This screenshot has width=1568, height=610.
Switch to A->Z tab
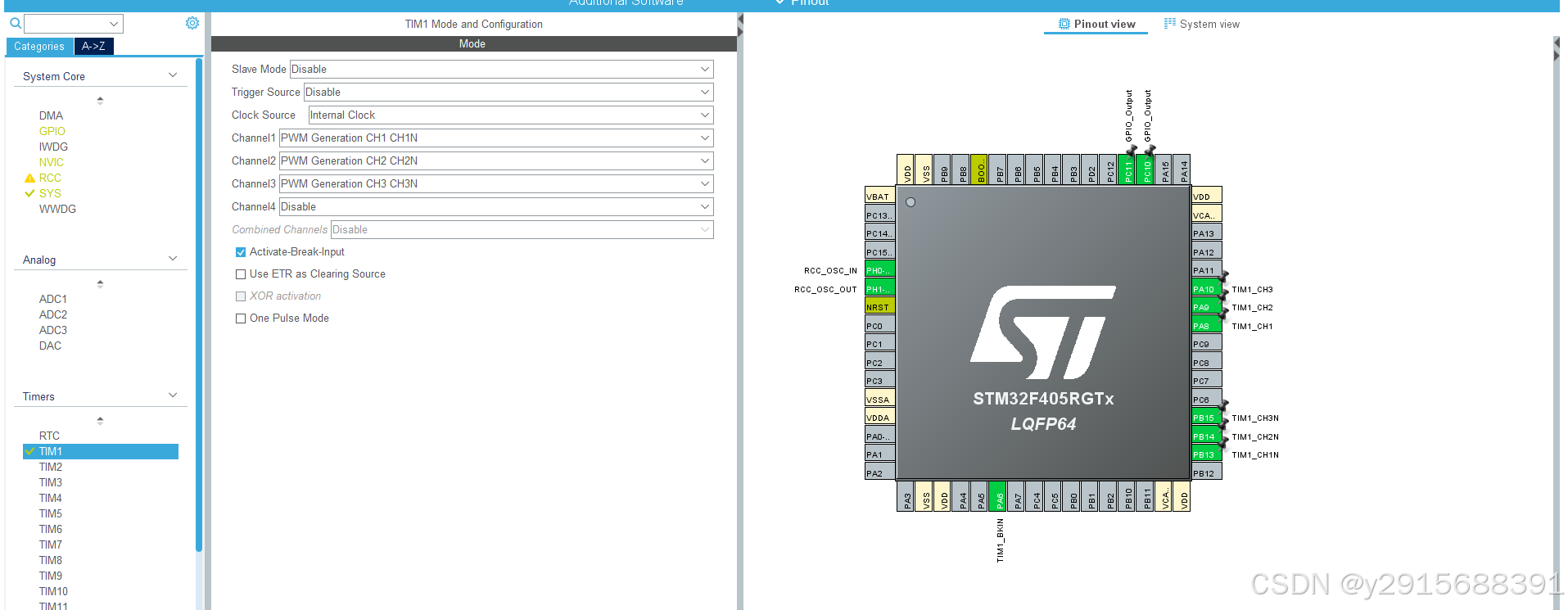point(93,47)
